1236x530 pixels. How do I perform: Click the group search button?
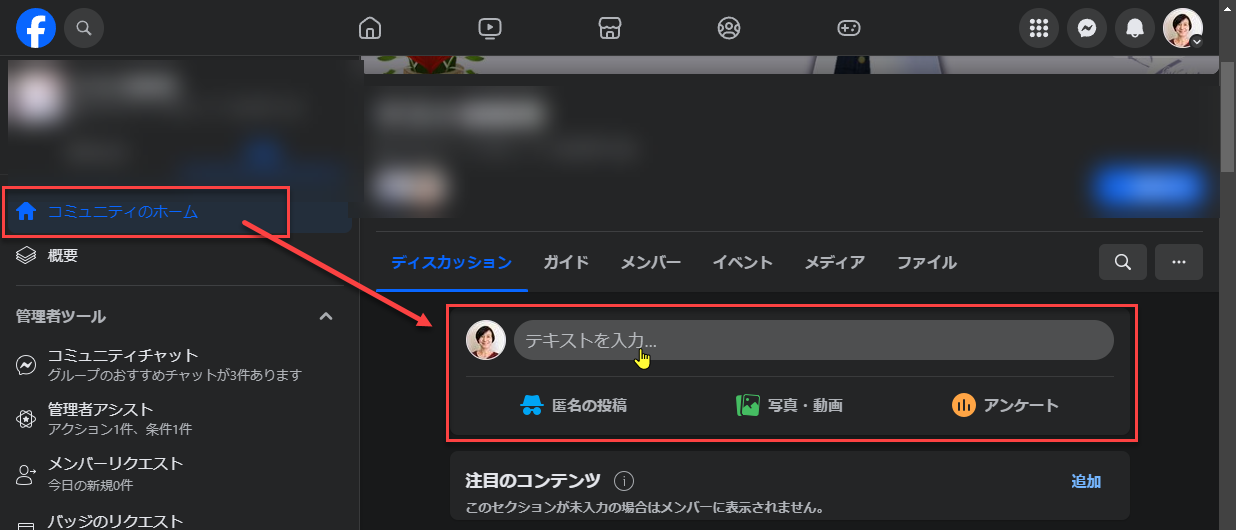[1123, 262]
